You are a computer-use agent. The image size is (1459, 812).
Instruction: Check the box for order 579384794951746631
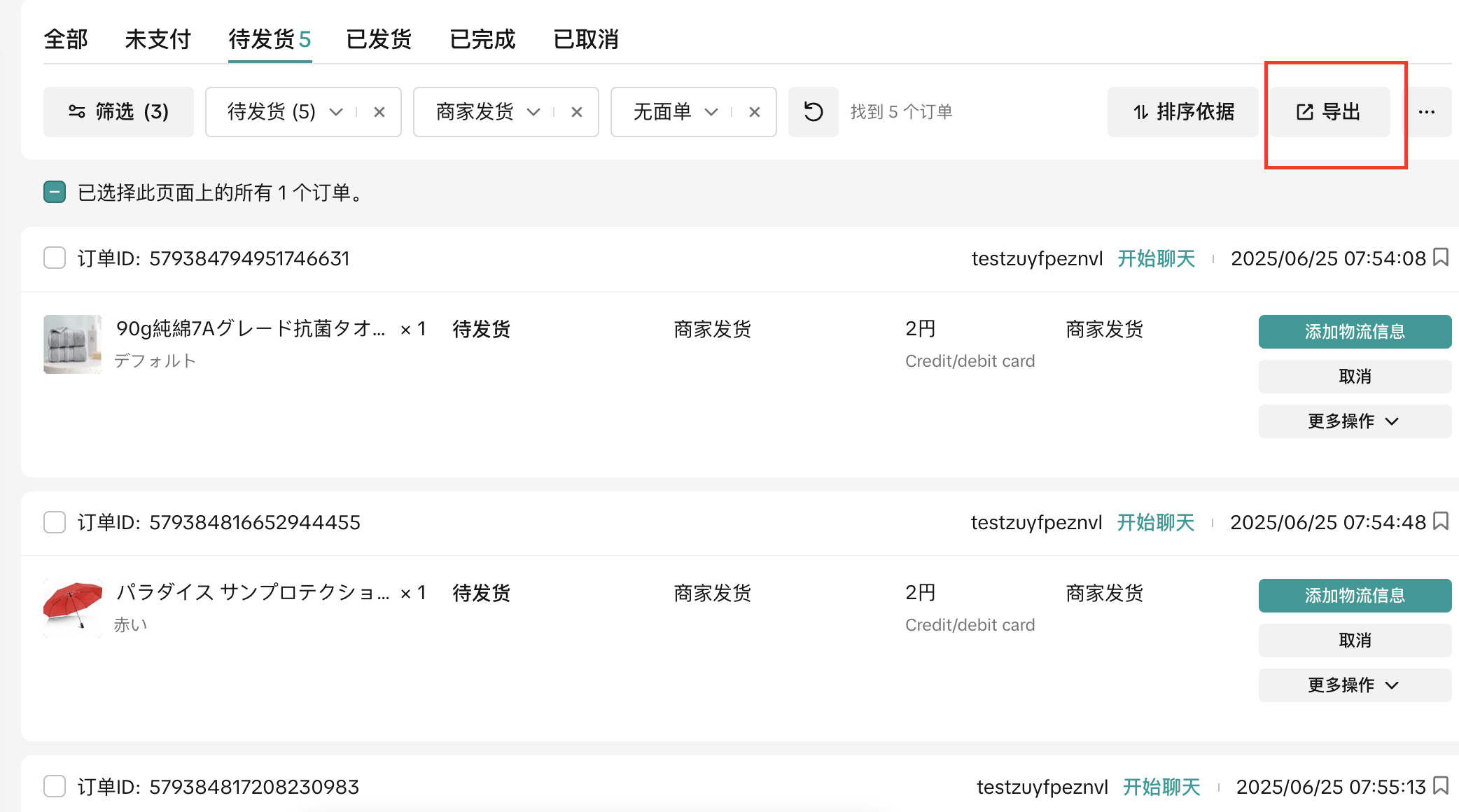pos(55,258)
